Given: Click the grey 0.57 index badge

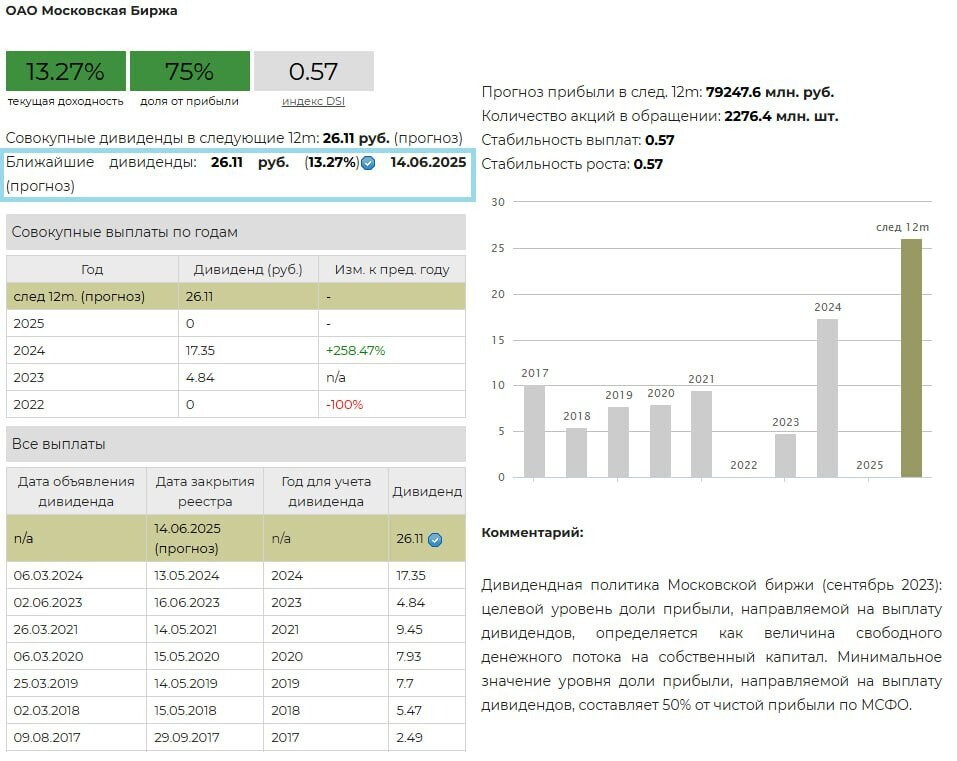Looking at the screenshot, I should tap(313, 72).
